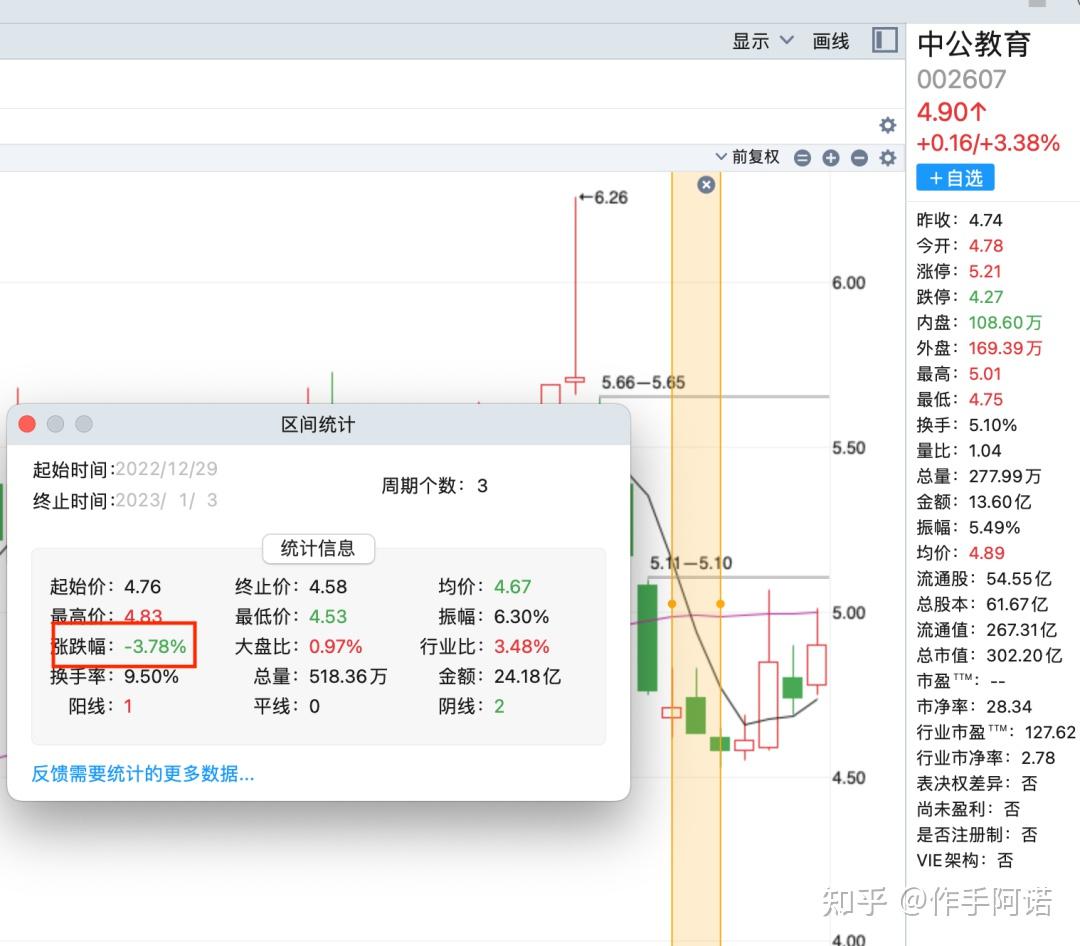
Task: Click 量比 value 1.04
Action: click(985, 451)
